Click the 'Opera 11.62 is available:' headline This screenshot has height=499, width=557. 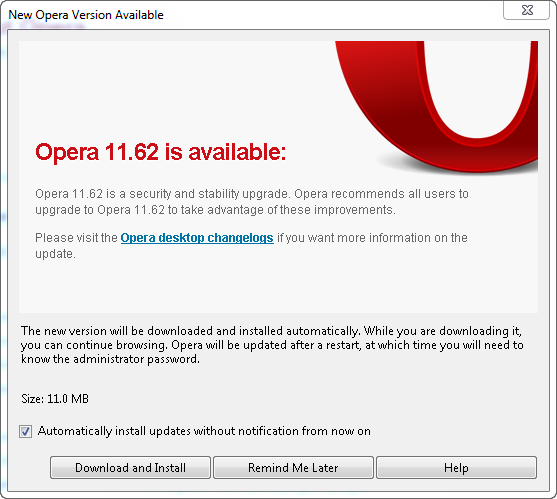[161, 152]
